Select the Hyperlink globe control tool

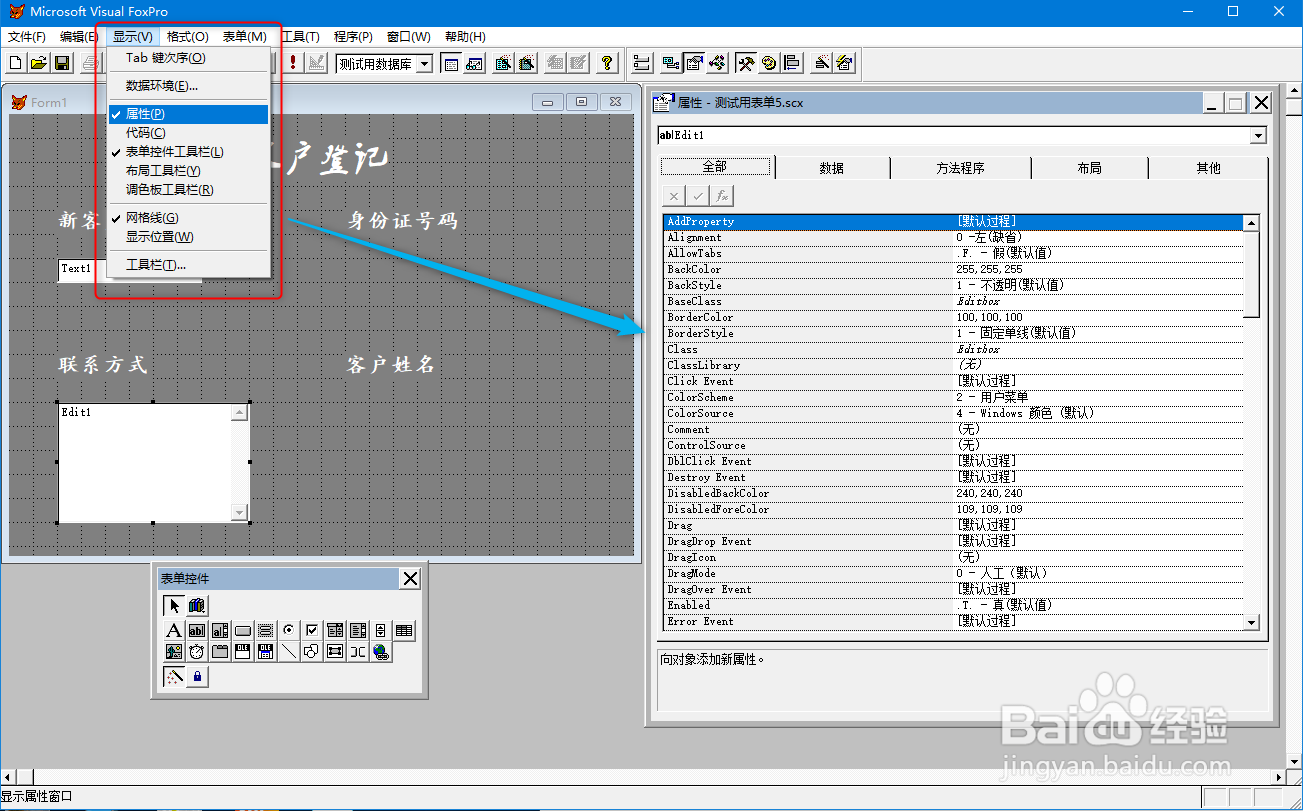coord(381,652)
